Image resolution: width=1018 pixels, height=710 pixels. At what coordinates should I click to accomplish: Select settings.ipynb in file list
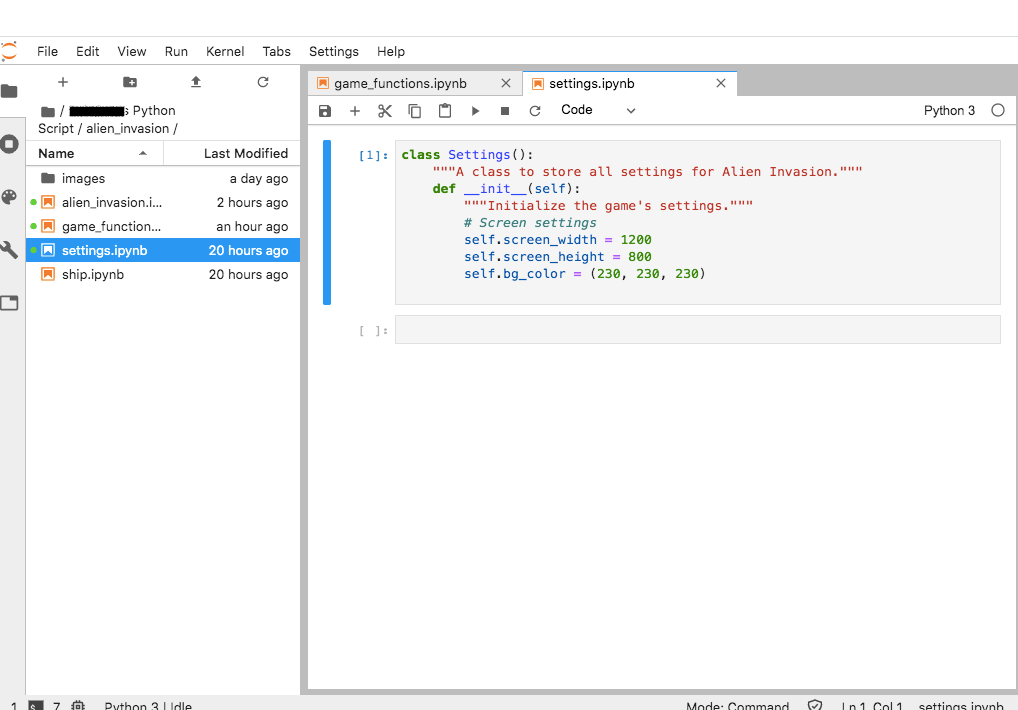(x=163, y=251)
